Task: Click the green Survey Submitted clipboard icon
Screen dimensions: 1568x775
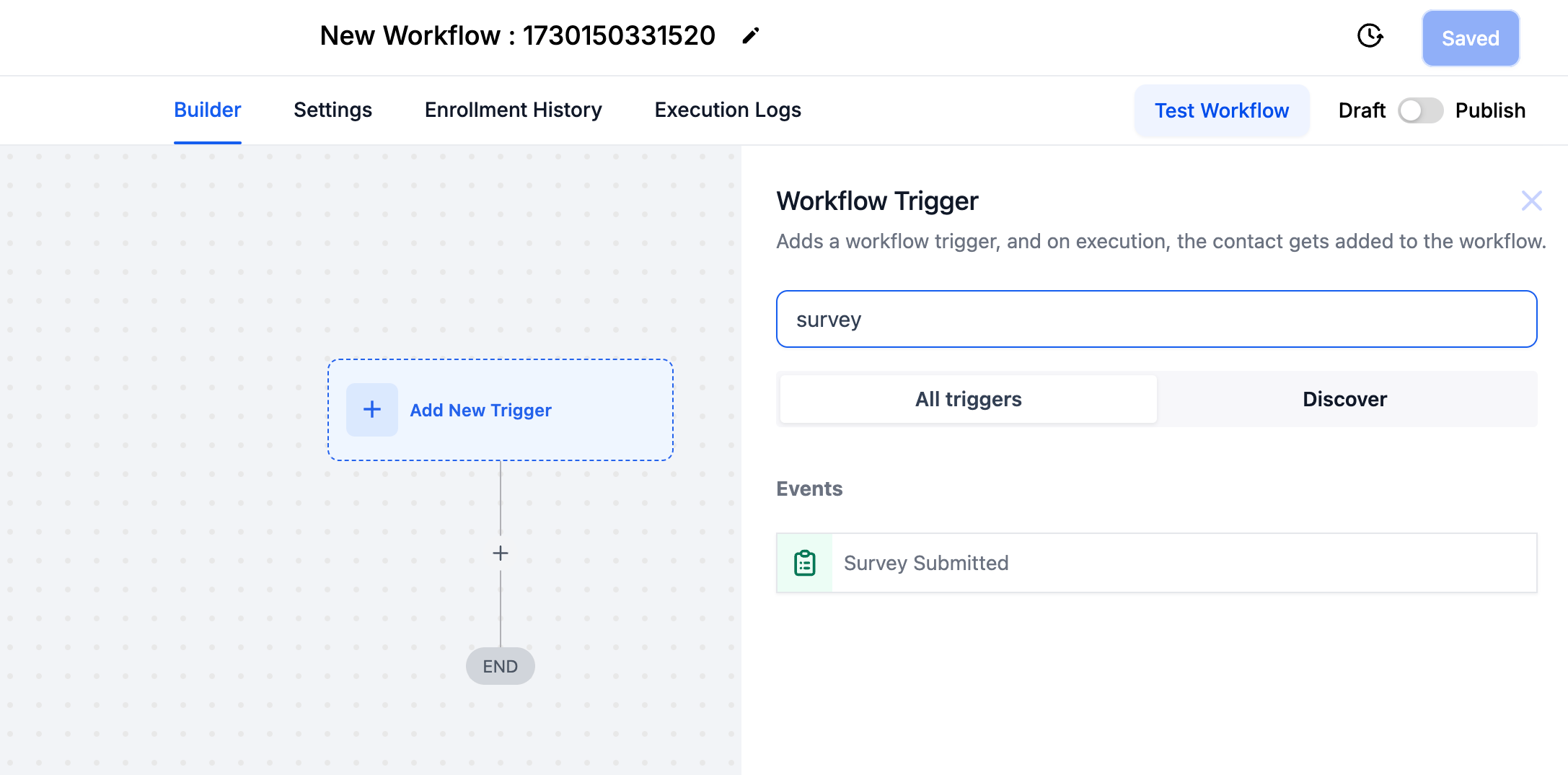Action: (x=804, y=563)
